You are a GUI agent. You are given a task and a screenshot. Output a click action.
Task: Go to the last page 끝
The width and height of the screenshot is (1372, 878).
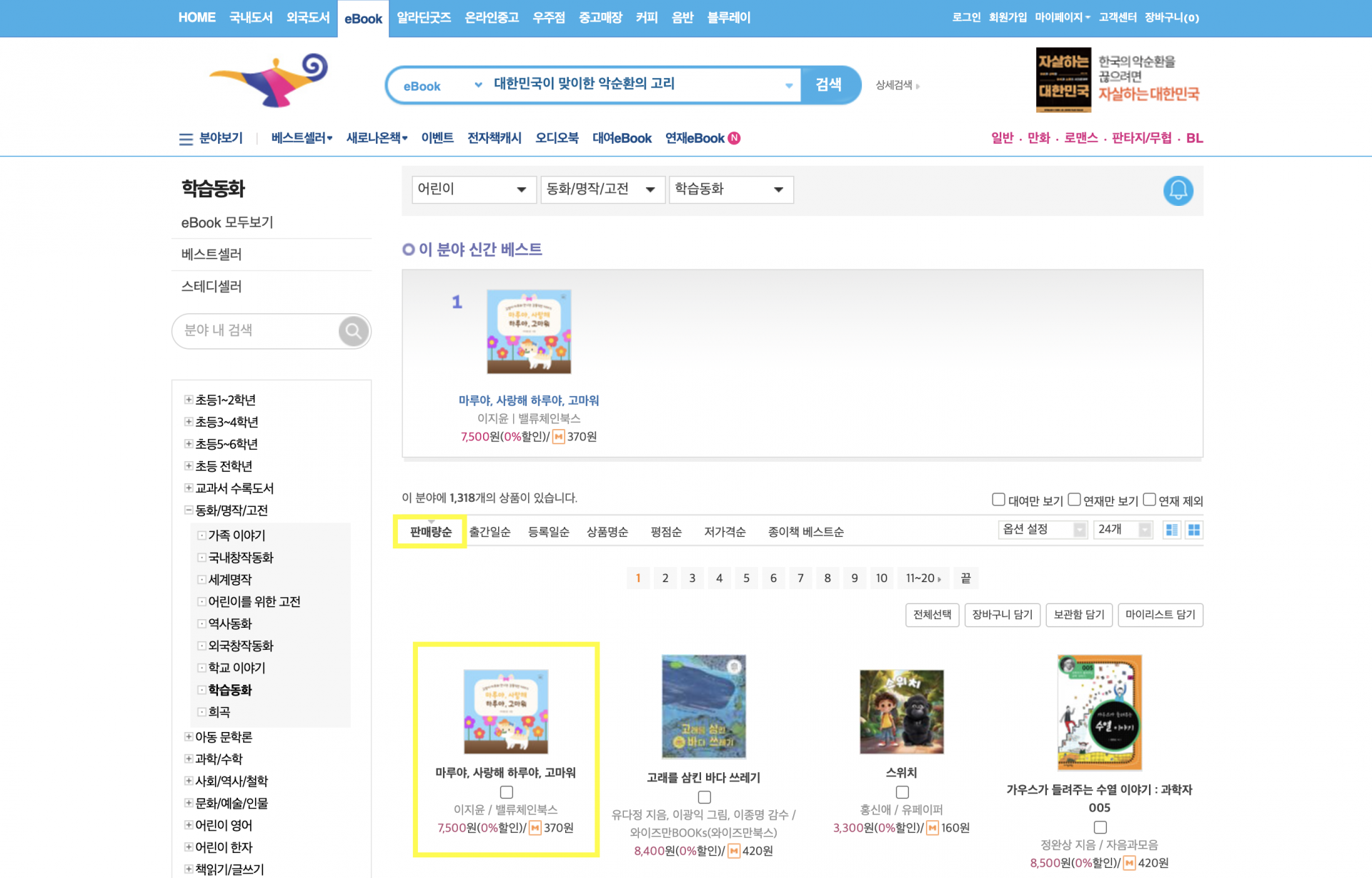click(x=965, y=578)
